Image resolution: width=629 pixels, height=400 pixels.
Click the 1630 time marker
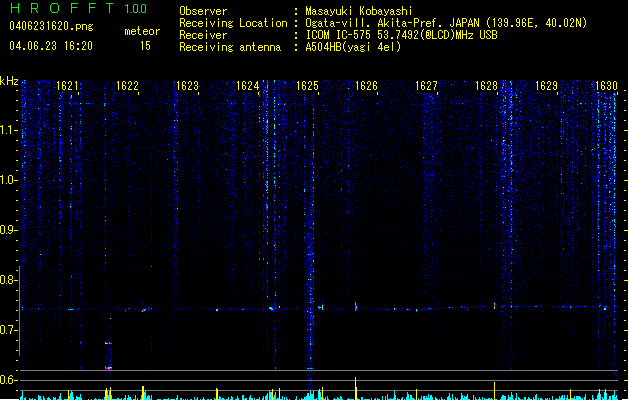pyautogui.click(x=606, y=86)
